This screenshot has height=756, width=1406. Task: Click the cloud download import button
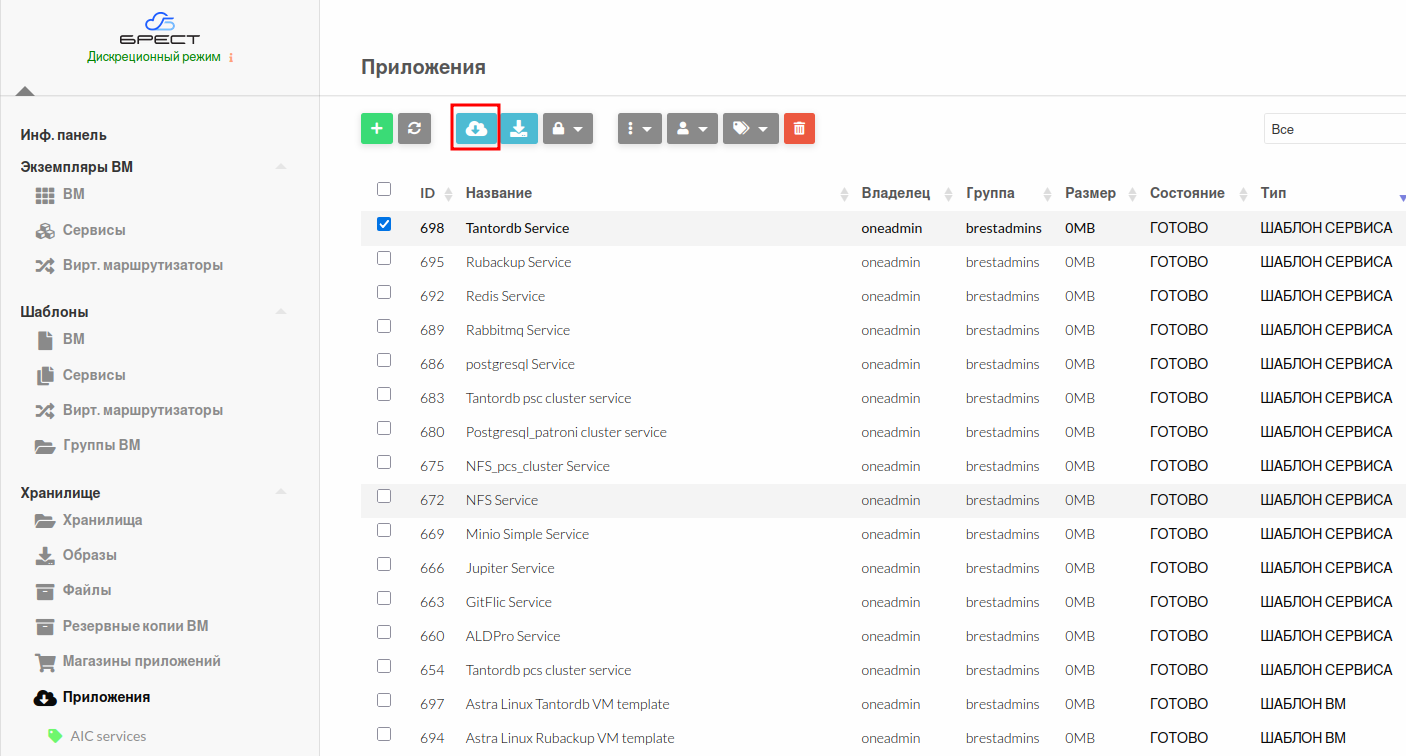tap(476, 128)
